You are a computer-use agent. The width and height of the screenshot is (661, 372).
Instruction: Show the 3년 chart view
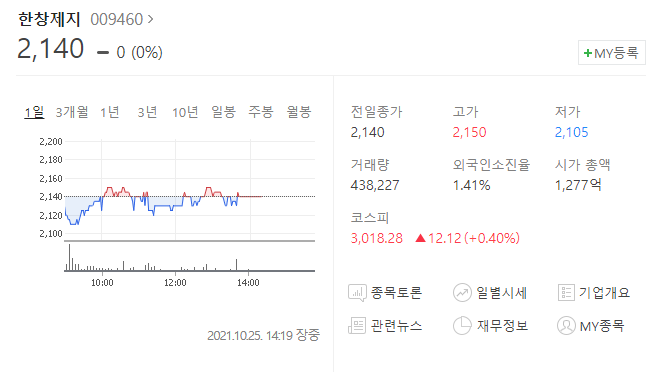pyautogui.click(x=148, y=112)
